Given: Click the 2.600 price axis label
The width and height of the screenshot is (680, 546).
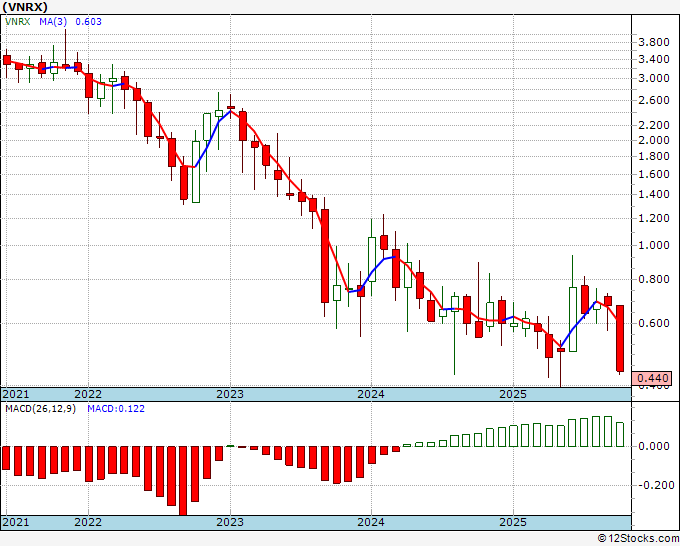Looking at the screenshot, I should 654,100.
